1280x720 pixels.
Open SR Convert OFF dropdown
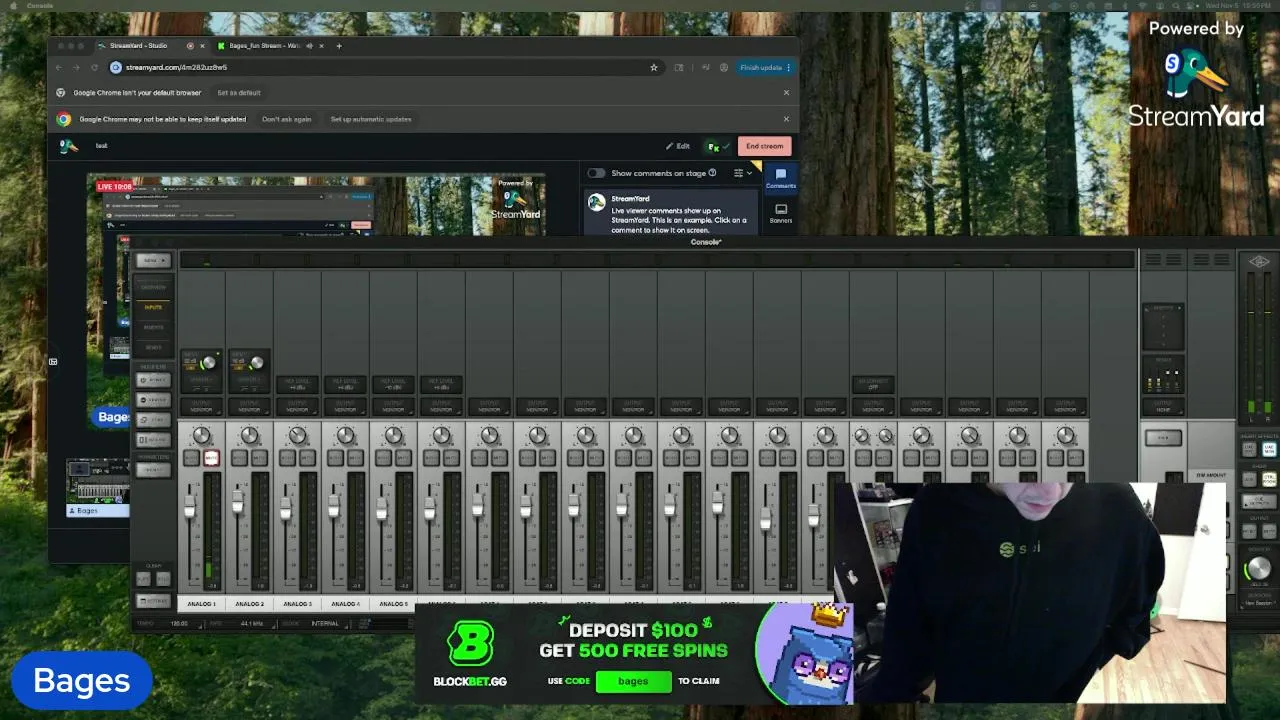[873, 384]
